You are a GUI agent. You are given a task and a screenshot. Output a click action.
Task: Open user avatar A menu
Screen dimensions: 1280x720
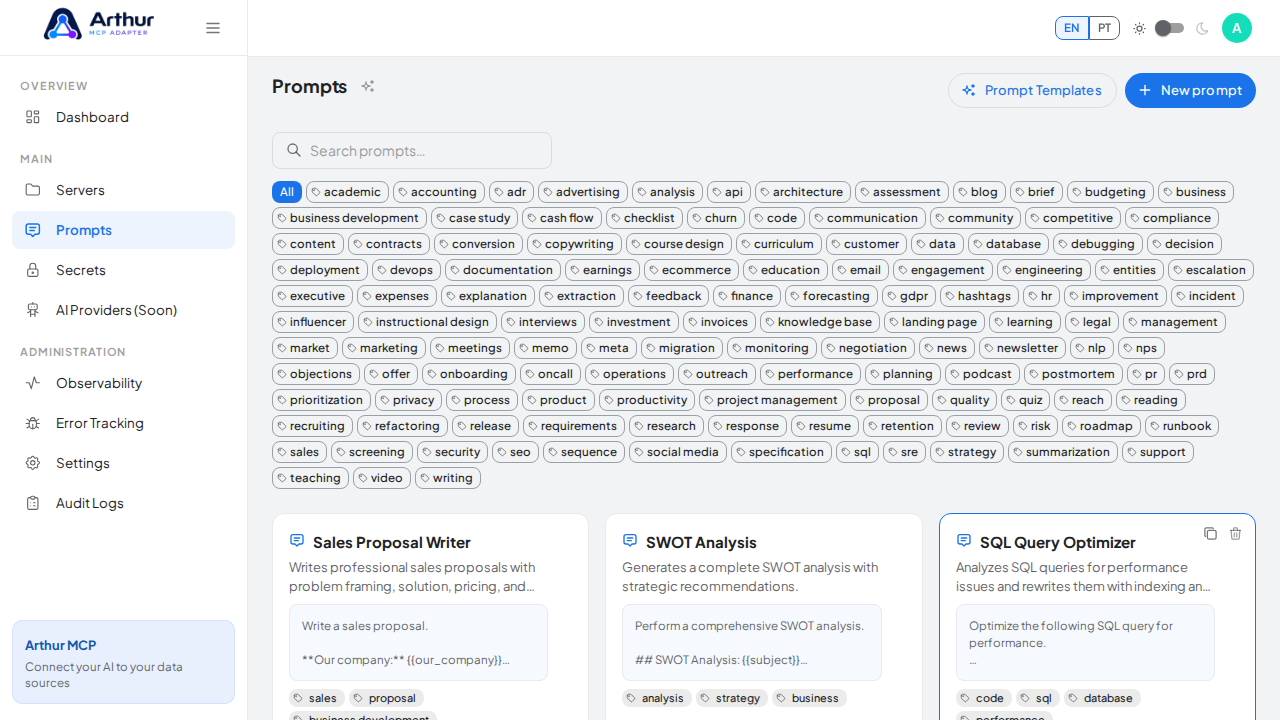pyautogui.click(x=1237, y=28)
